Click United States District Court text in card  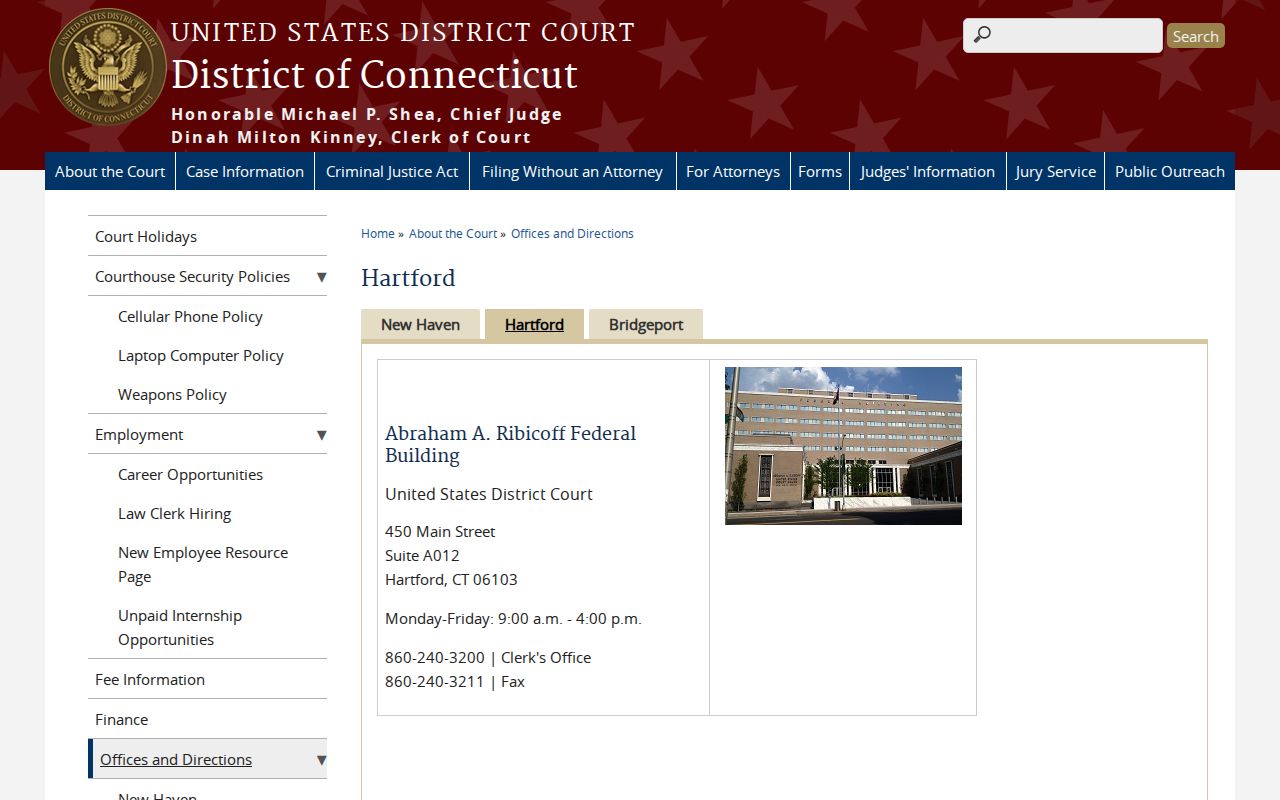point(489,494)
